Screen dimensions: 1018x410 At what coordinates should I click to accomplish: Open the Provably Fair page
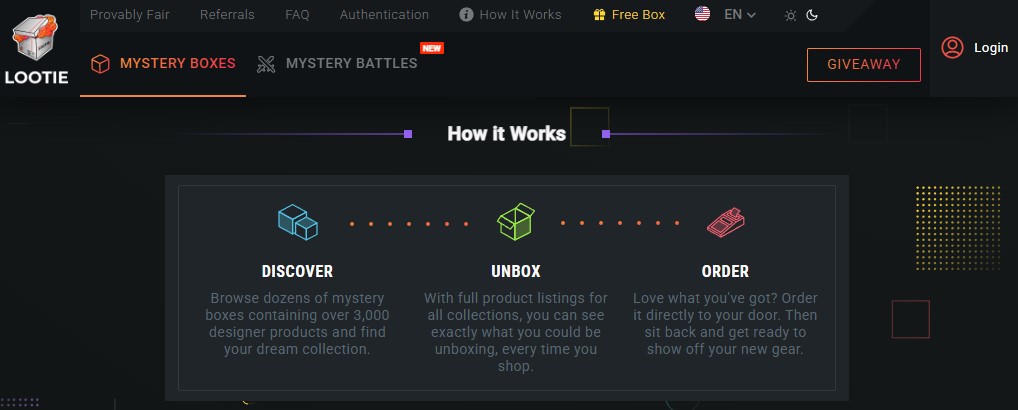(130, 14)
